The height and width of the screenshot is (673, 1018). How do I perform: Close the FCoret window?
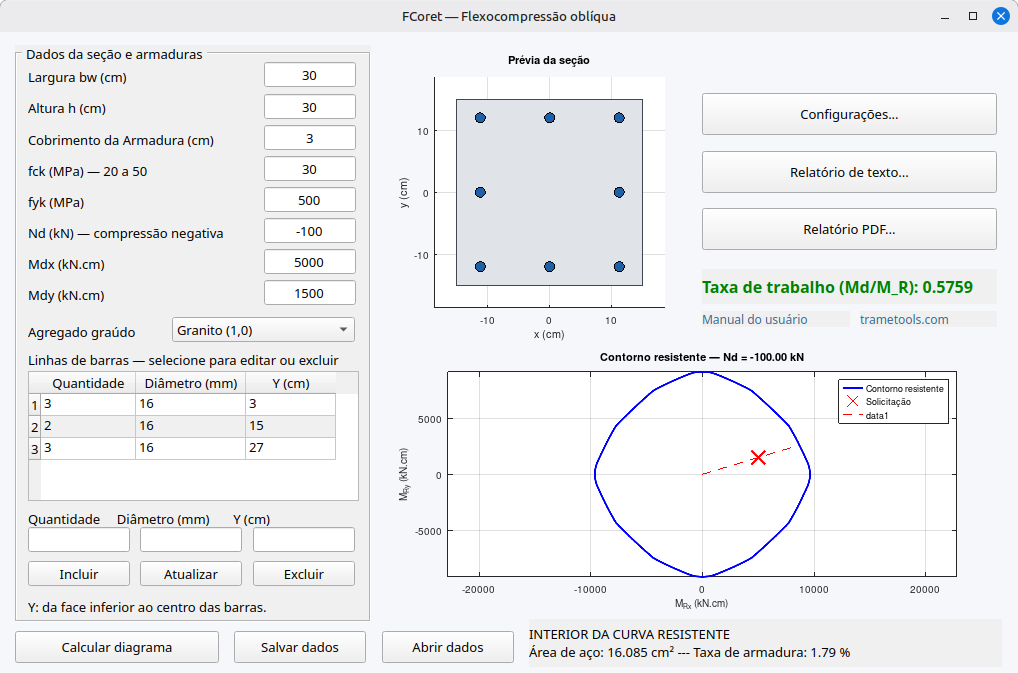(x=1000, y=16)
